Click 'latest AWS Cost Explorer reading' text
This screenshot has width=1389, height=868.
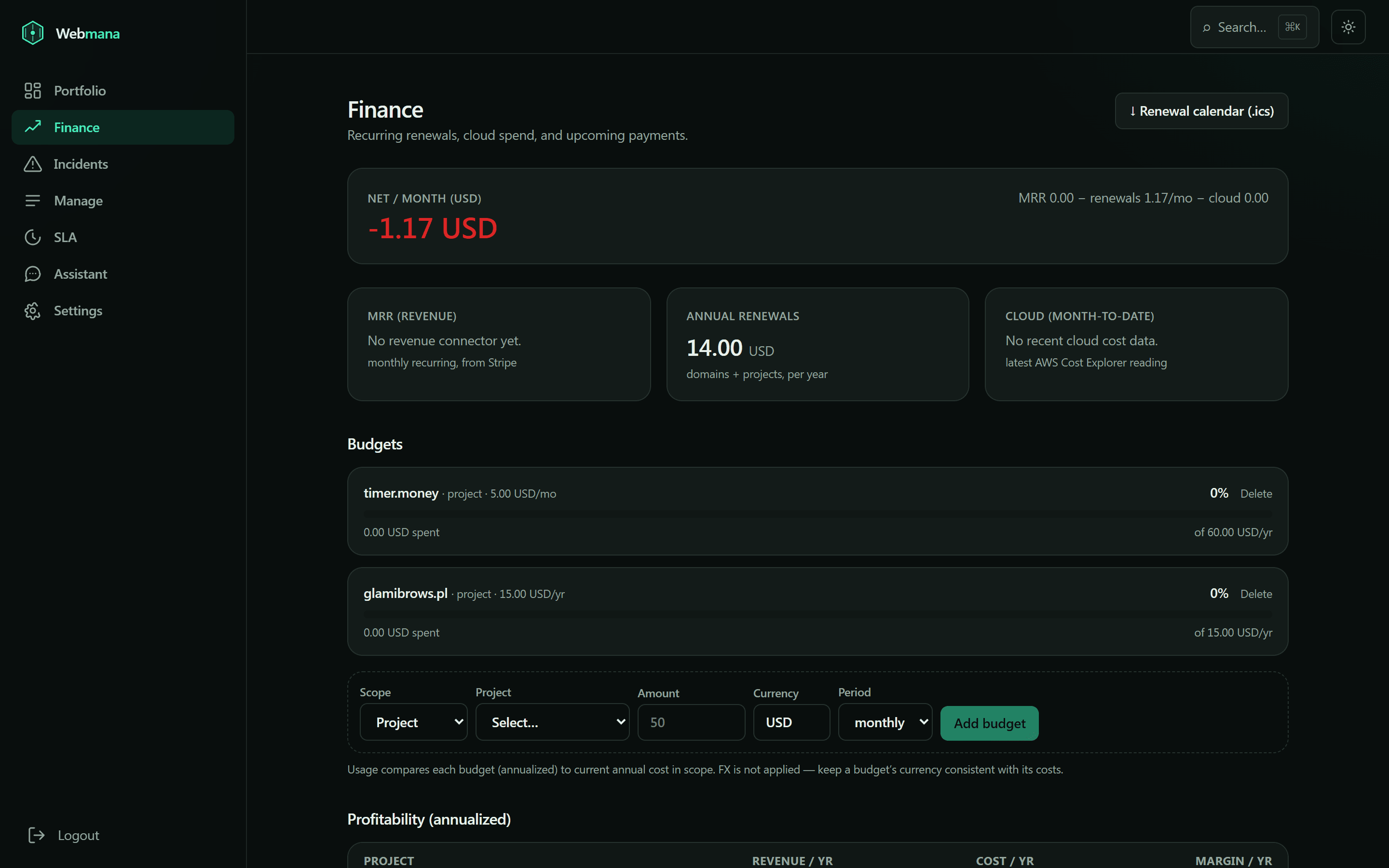(1086, 363)
